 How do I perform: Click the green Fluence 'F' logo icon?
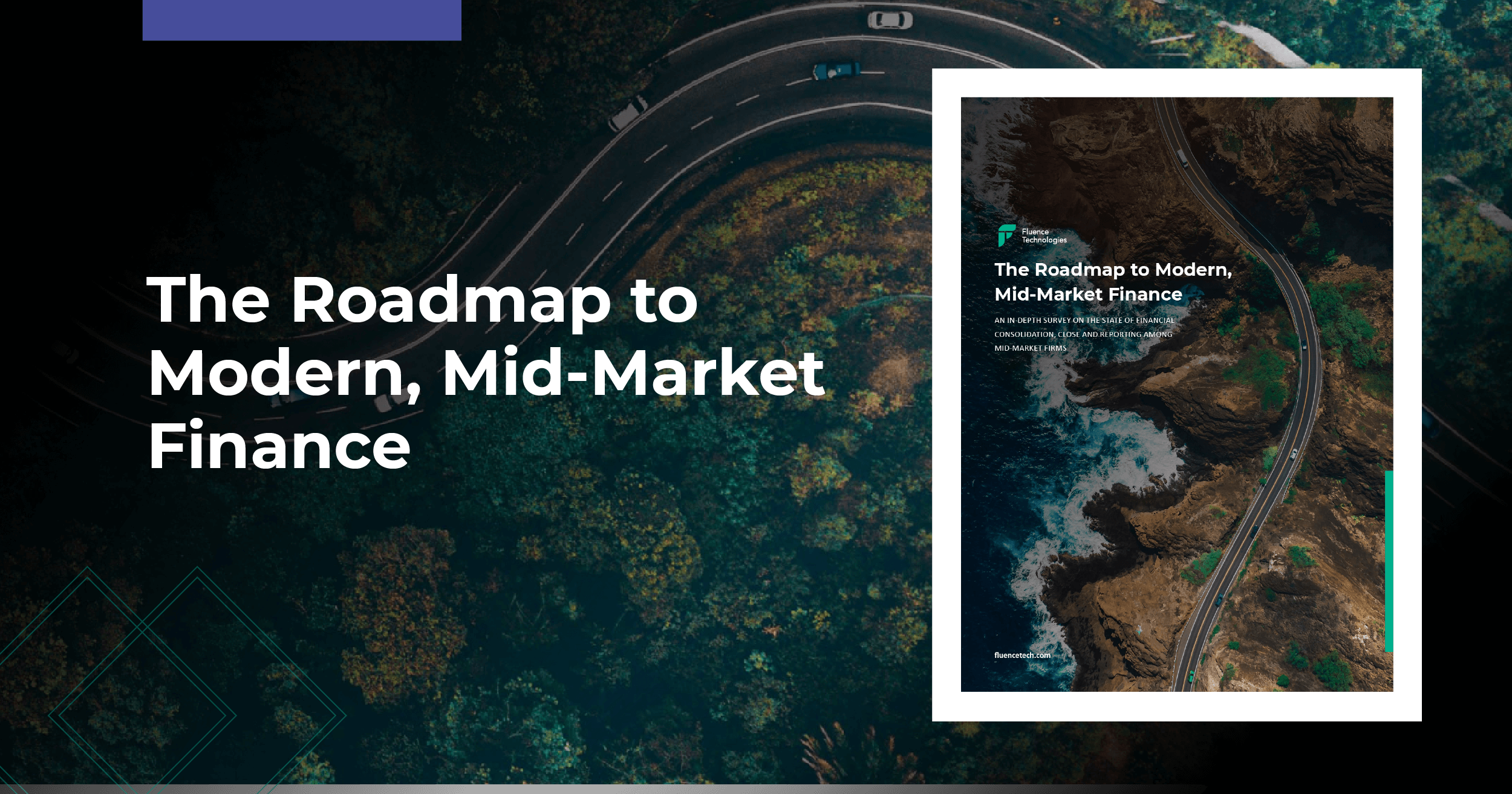(1006, 235)
